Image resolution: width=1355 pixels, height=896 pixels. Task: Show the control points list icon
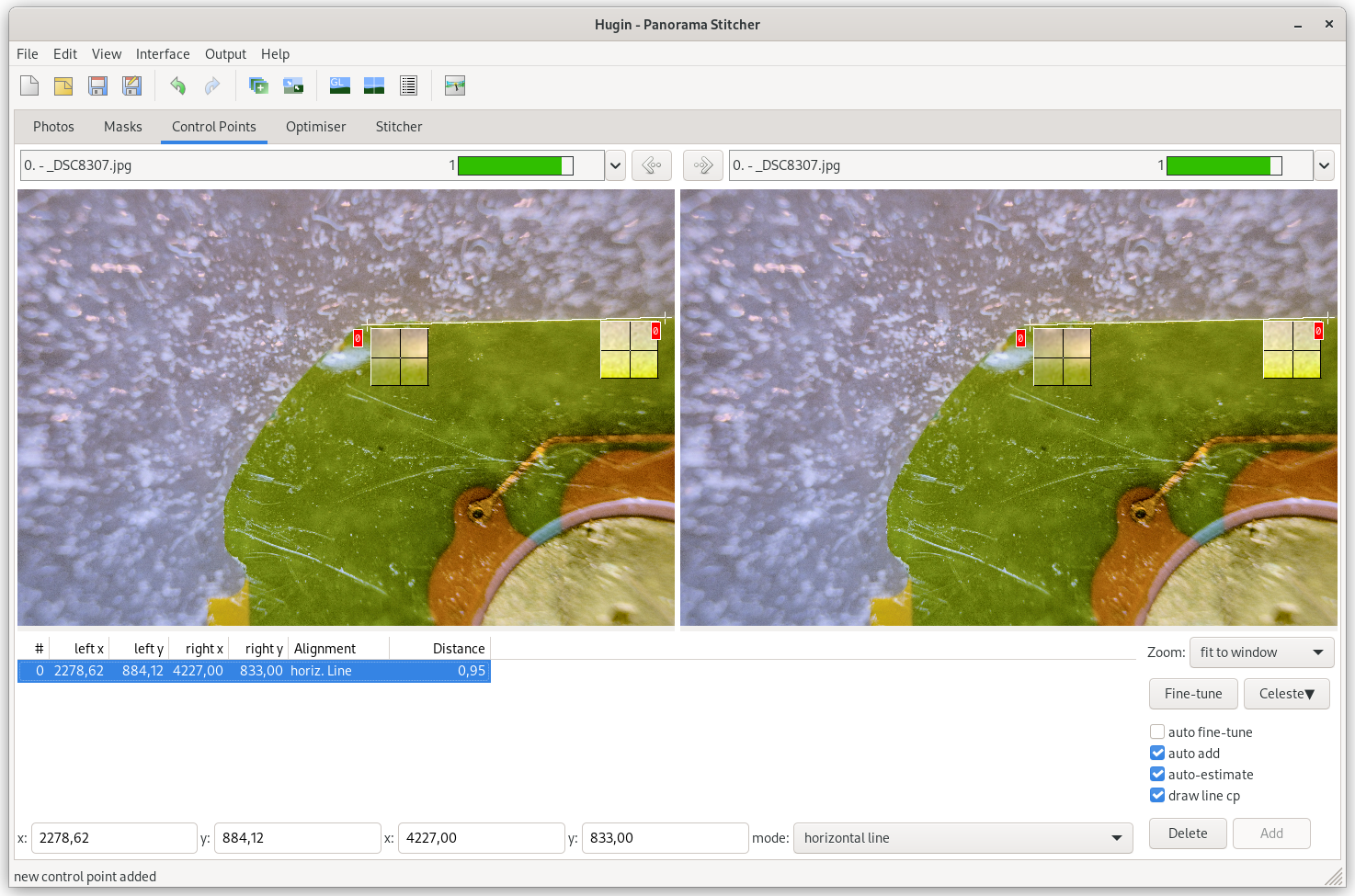(409, 86)
